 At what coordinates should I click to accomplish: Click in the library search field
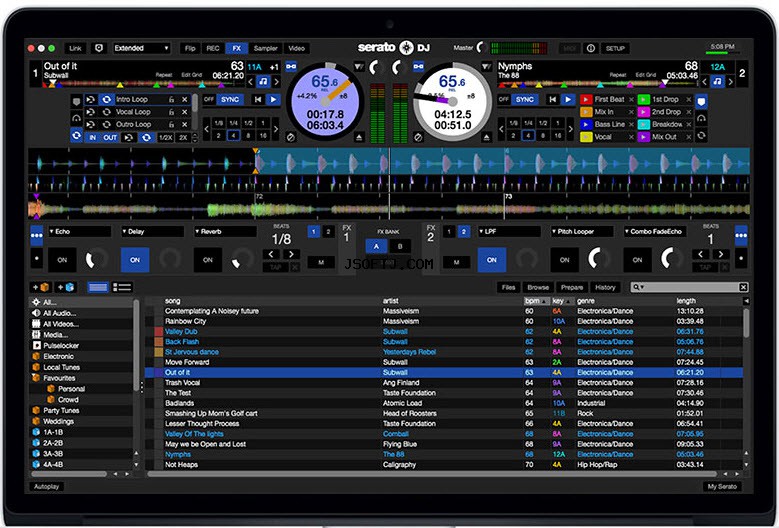[689, 287]
